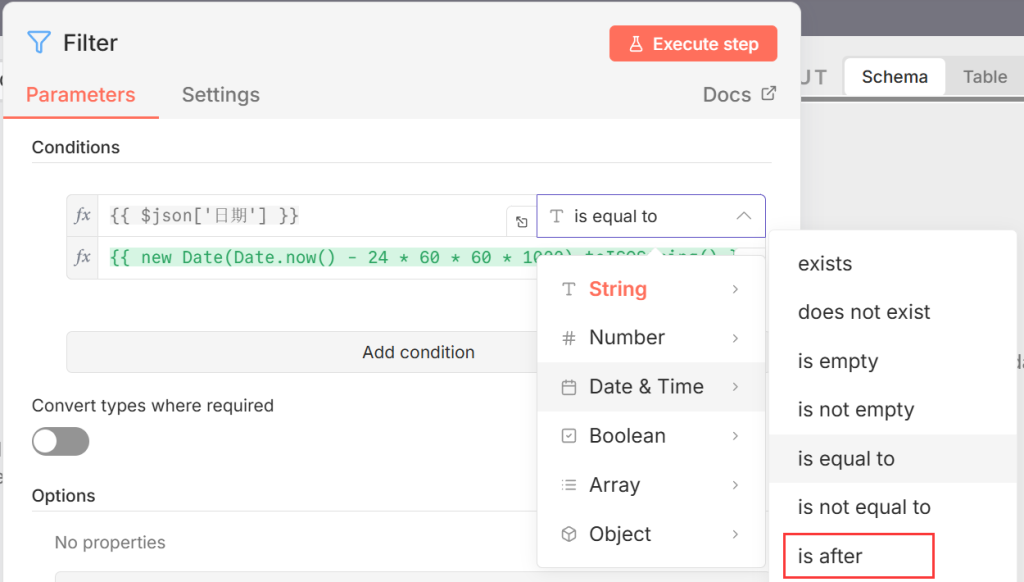Switch output view to Table
This screenshot has width=1024, height=582.
click(984, 77)
